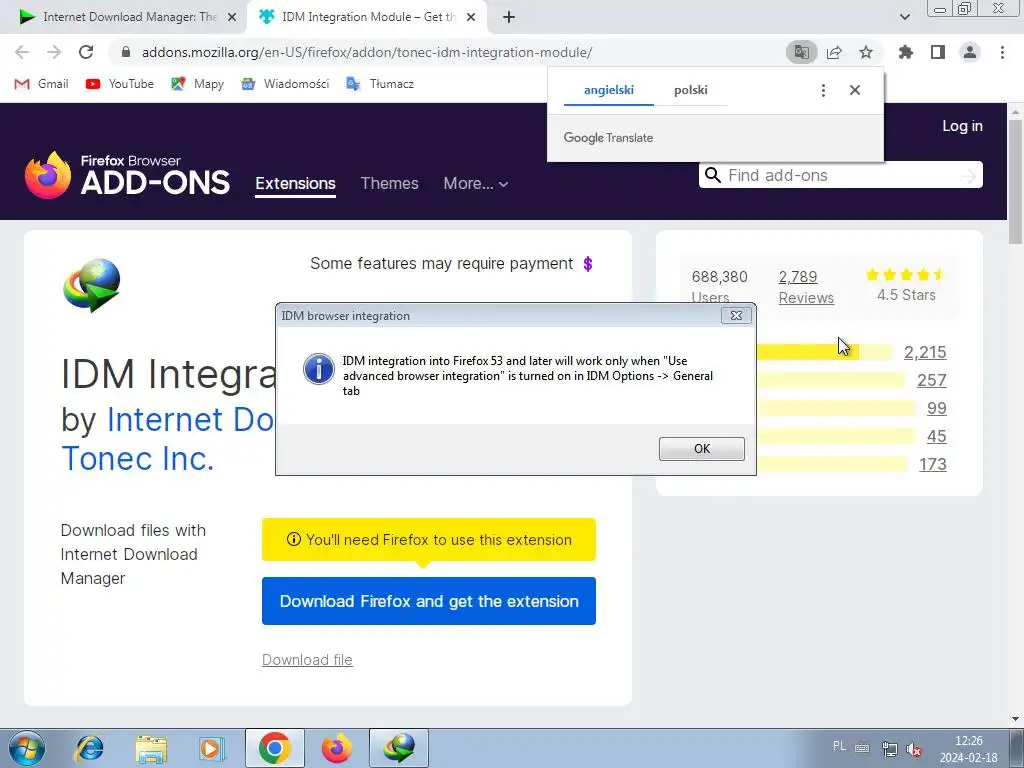
Task: Close the IDM Integration Module tab
Action: point(471,17)
